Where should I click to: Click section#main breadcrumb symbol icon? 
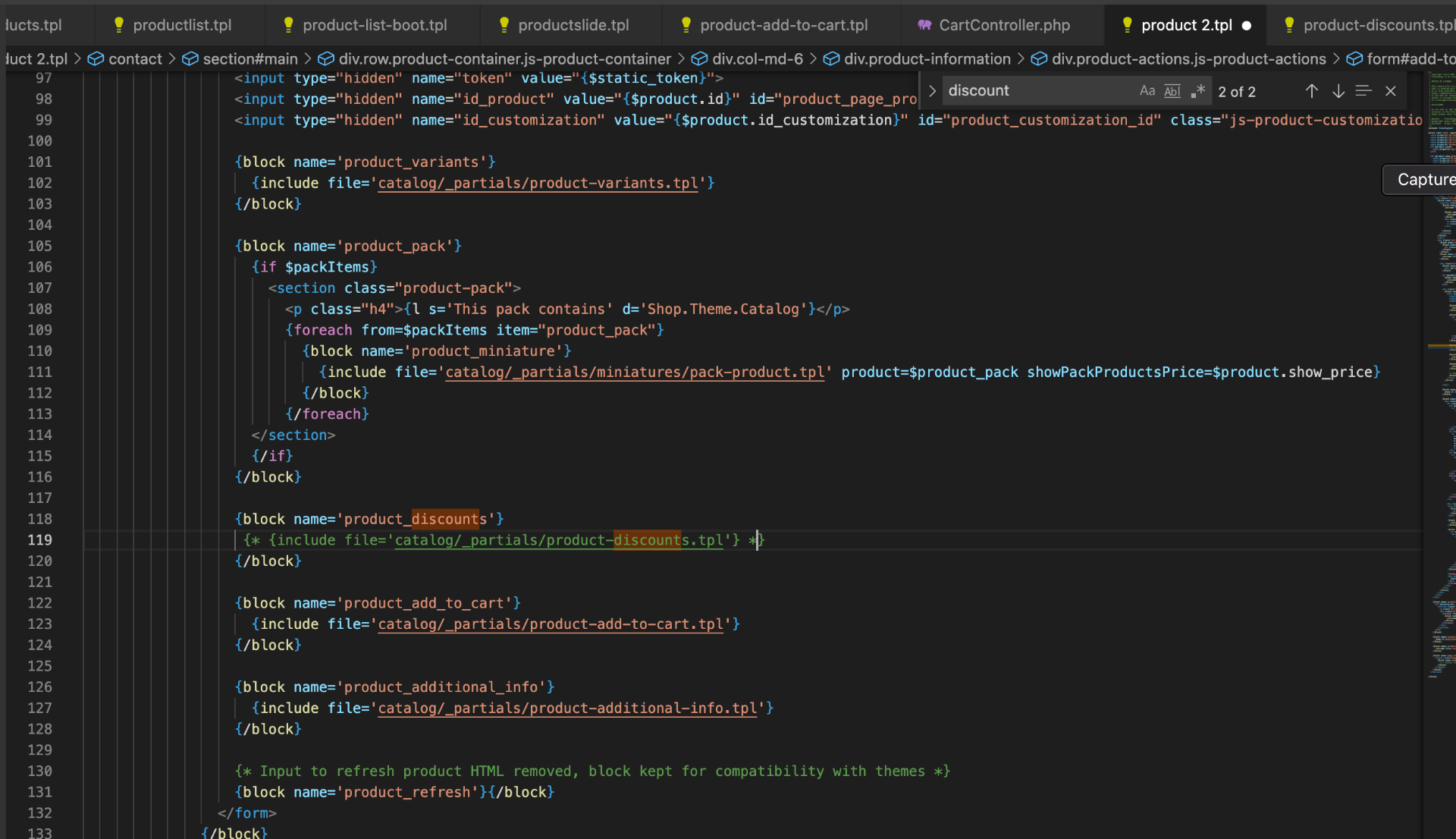190,59
